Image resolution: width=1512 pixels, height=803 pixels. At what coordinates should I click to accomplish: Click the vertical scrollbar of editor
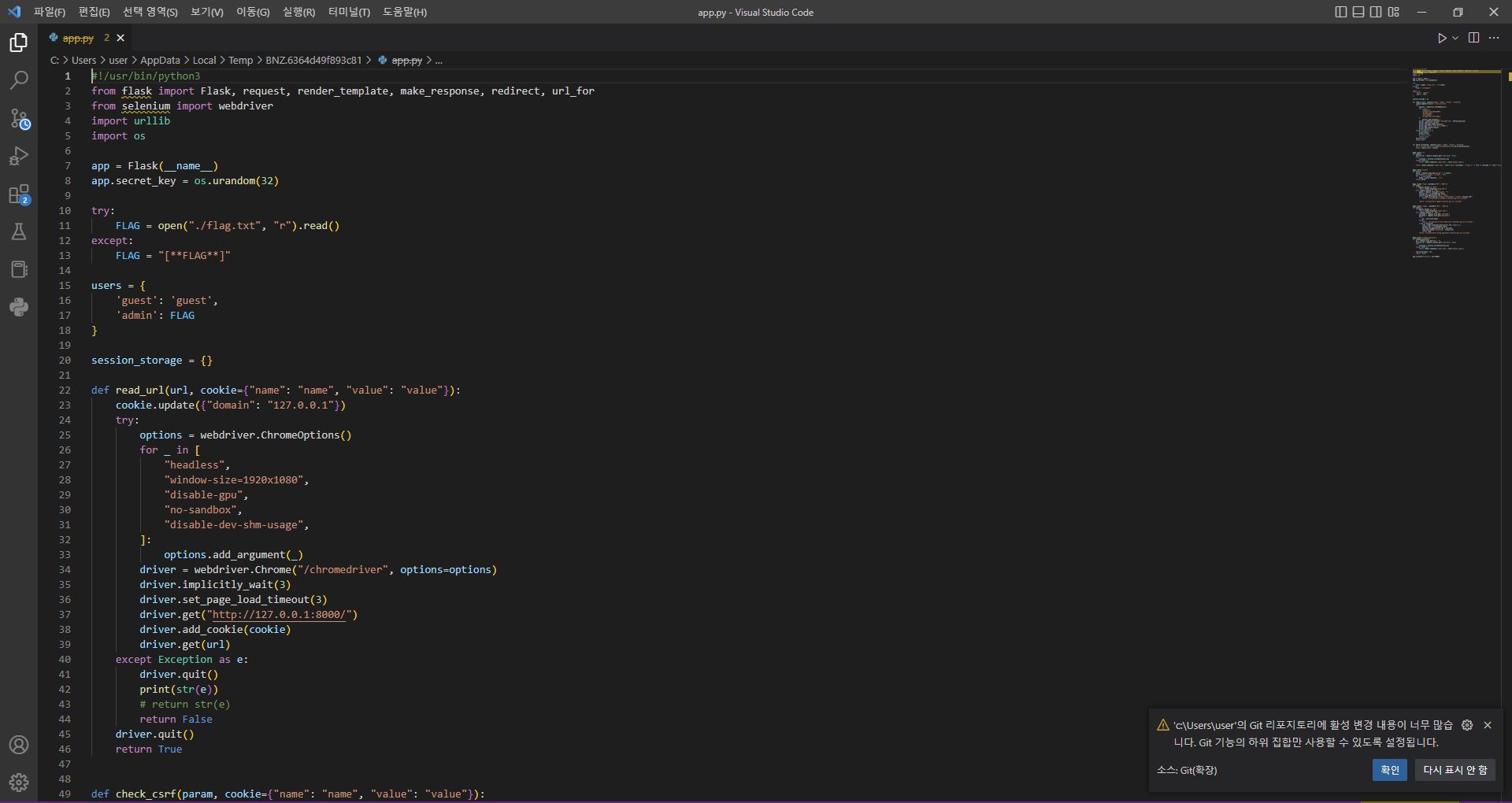coord(1507,433)
